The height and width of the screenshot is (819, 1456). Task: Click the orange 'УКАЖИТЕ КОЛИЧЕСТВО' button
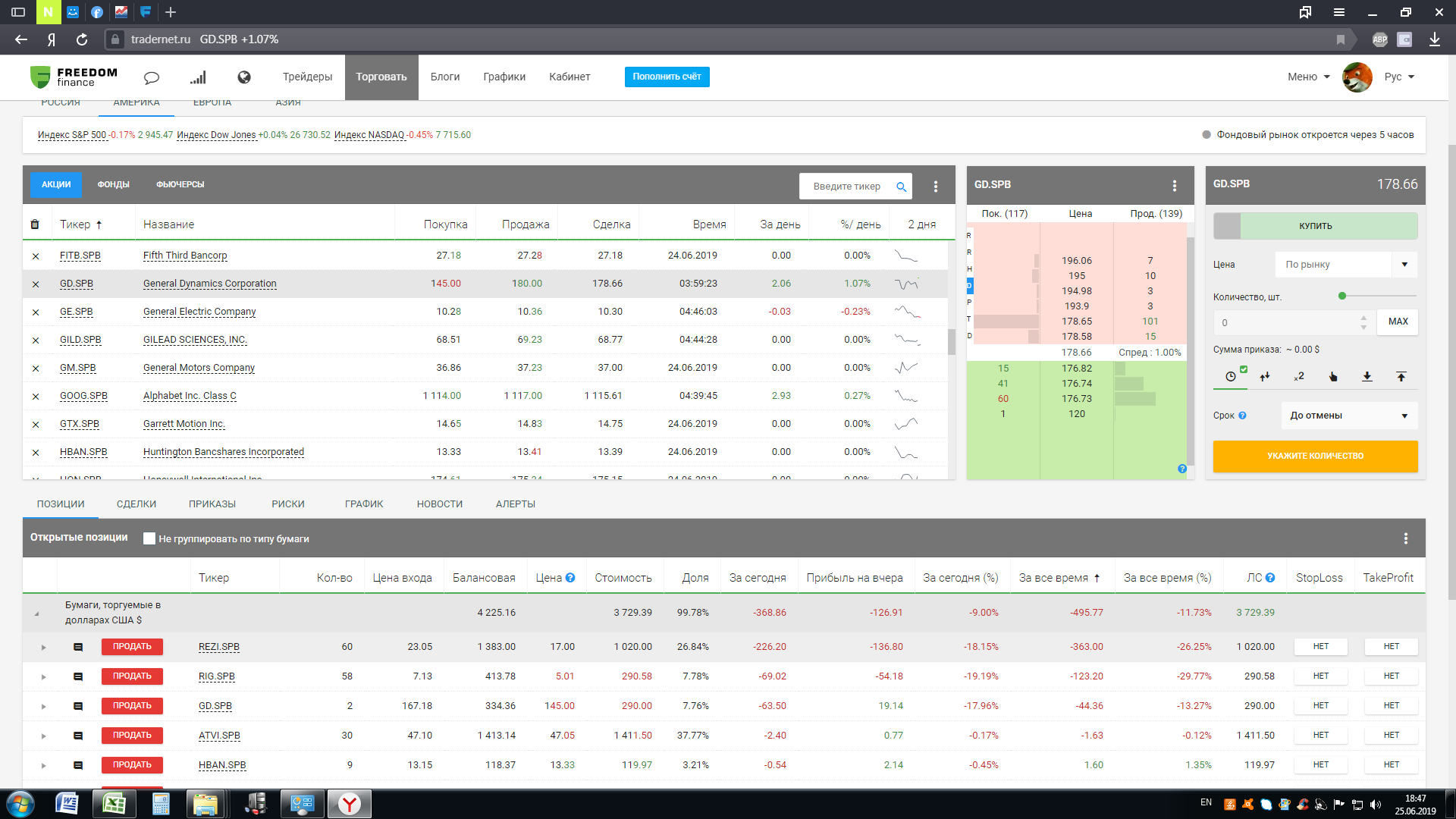(1315, 457)
